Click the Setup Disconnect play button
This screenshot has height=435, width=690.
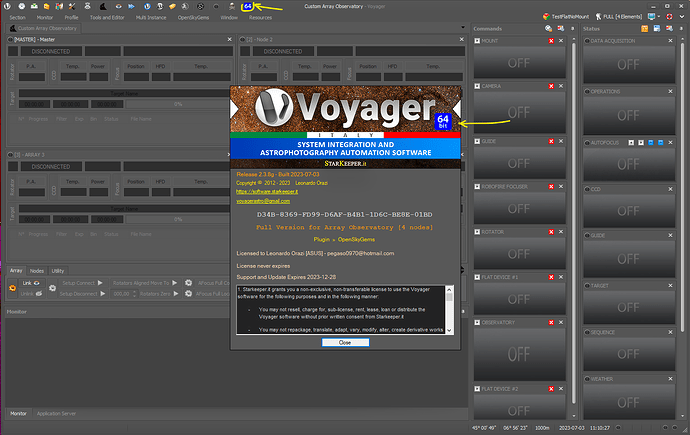[103, 293]
